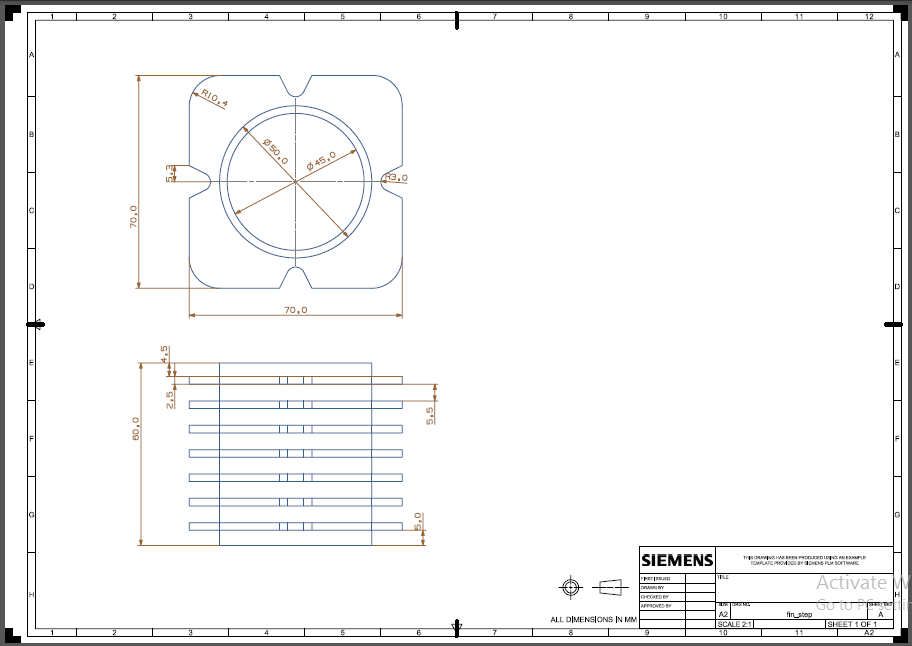The height and width of the screenshot is (646, 912).
Task: Click the SCALE 2:1 cell
Action: point(735,622)
